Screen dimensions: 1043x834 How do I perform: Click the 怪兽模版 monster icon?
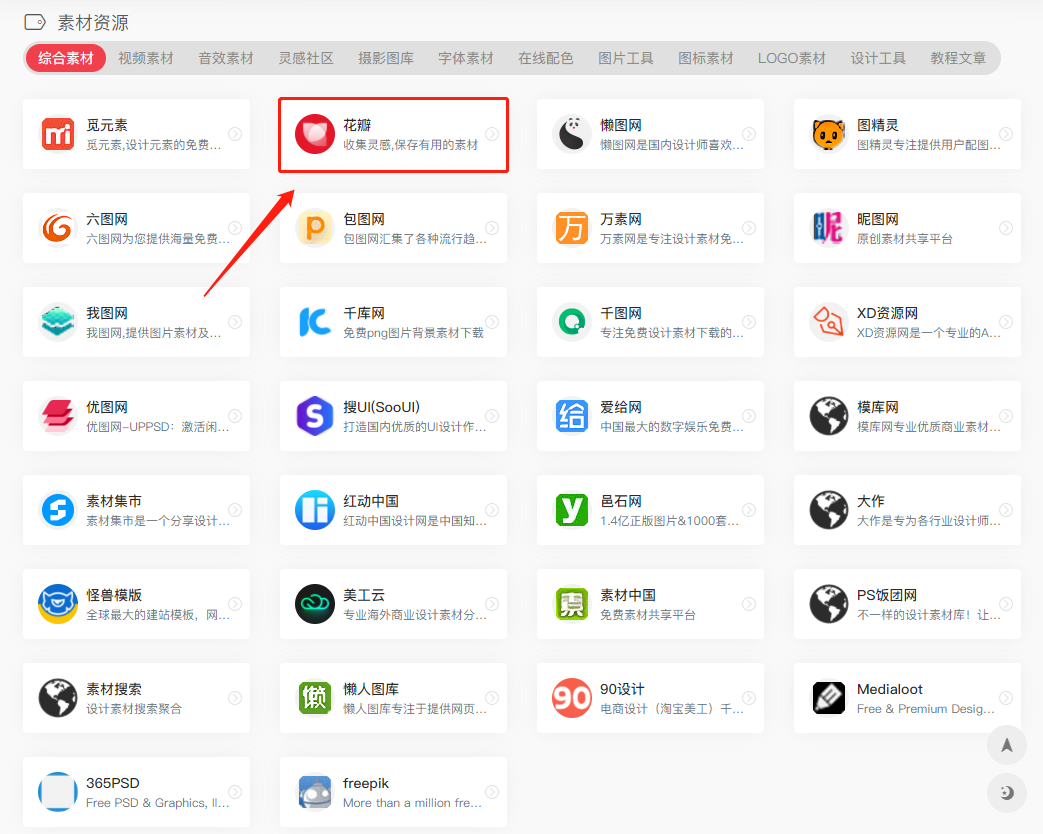(58, 604)
